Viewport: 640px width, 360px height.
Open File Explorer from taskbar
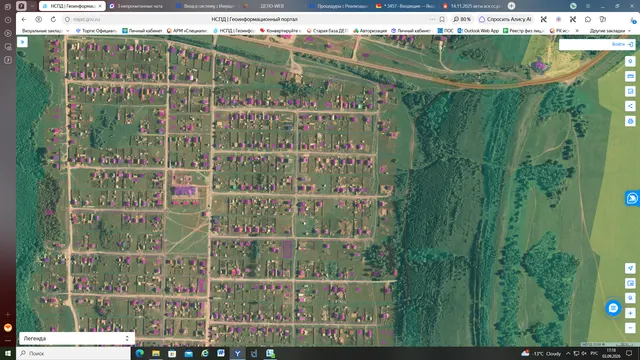click(156, 353)
